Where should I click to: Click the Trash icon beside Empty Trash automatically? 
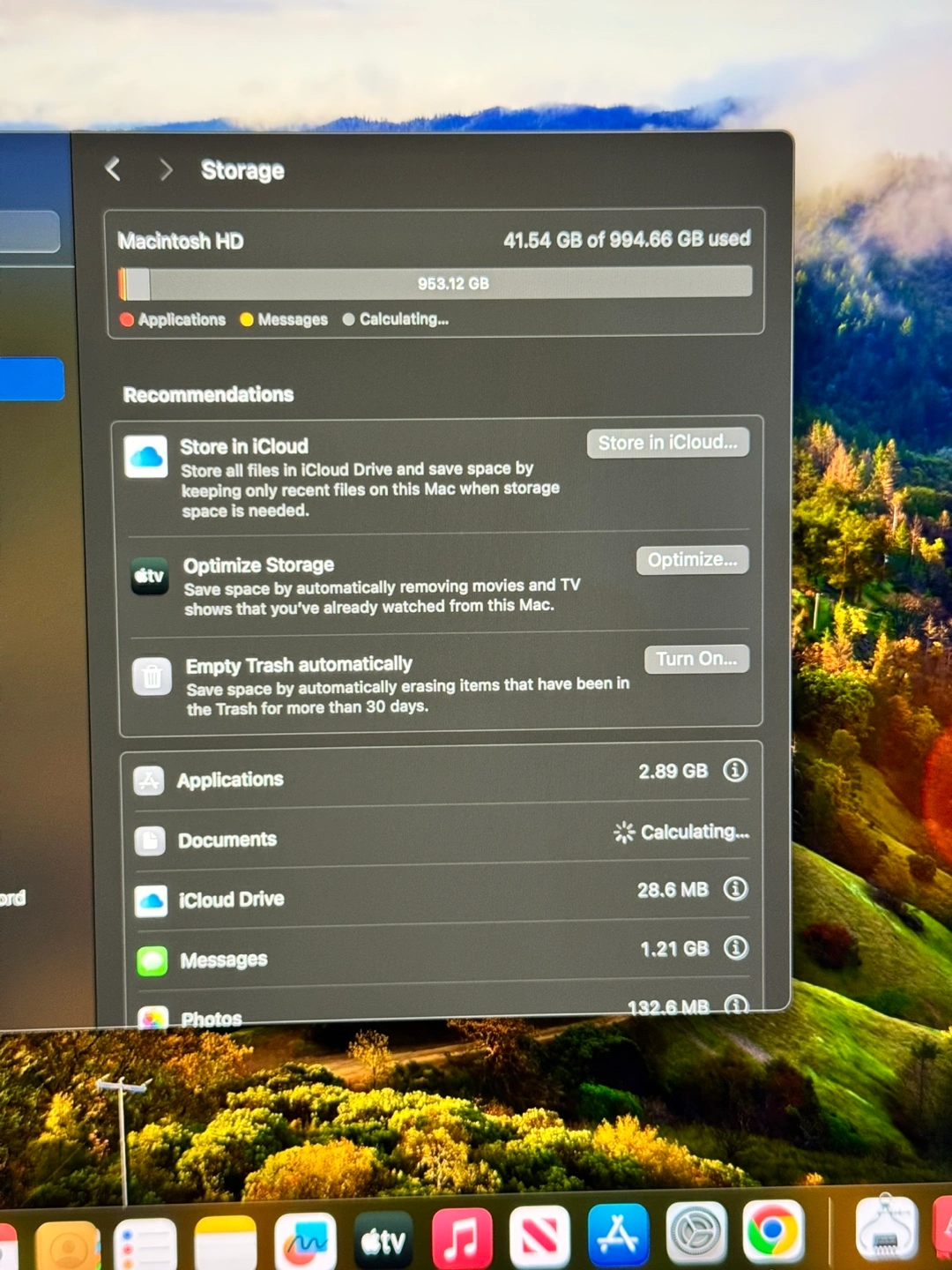click(152, 676)
